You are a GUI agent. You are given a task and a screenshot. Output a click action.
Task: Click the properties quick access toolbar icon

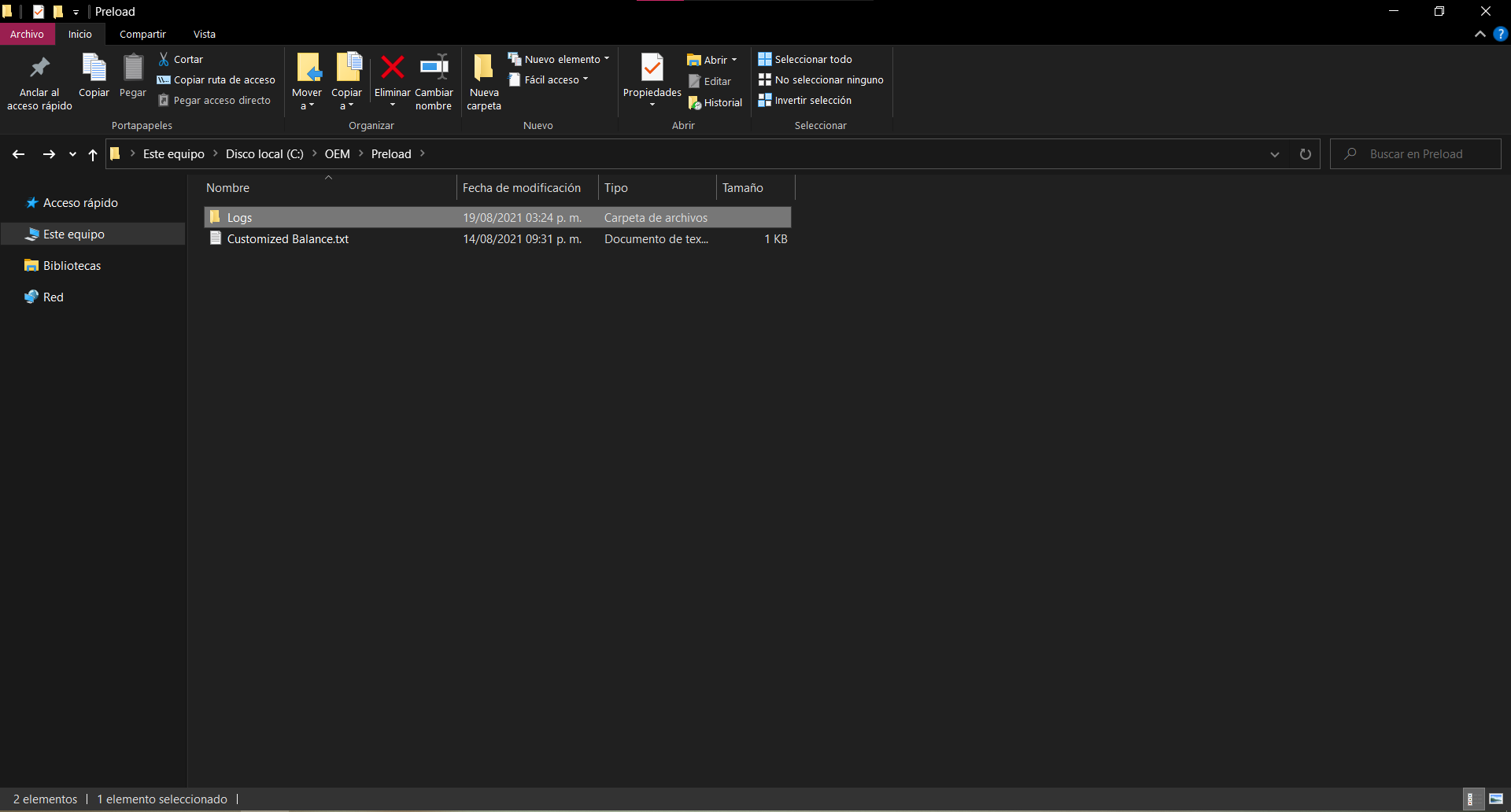coord(38,11)
